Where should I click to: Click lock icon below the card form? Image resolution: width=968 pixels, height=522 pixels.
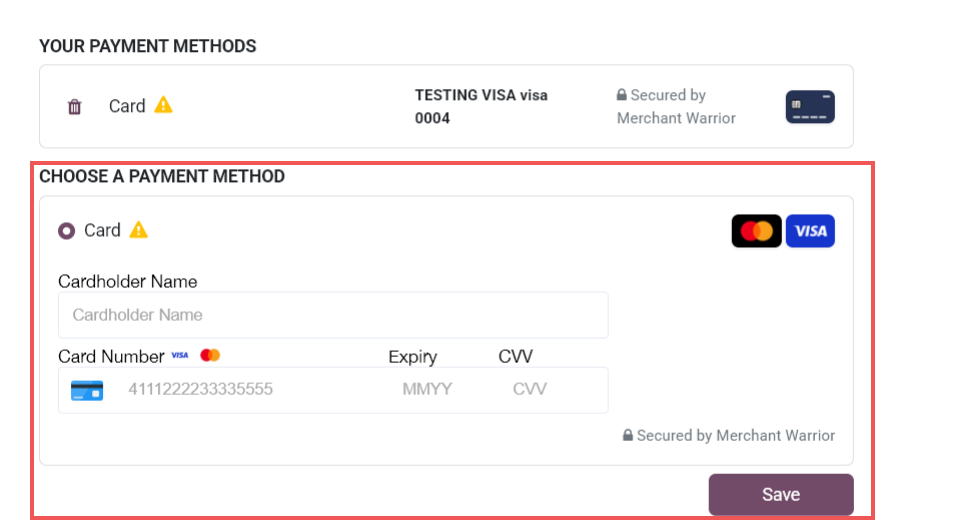click(x=628, y=436)
